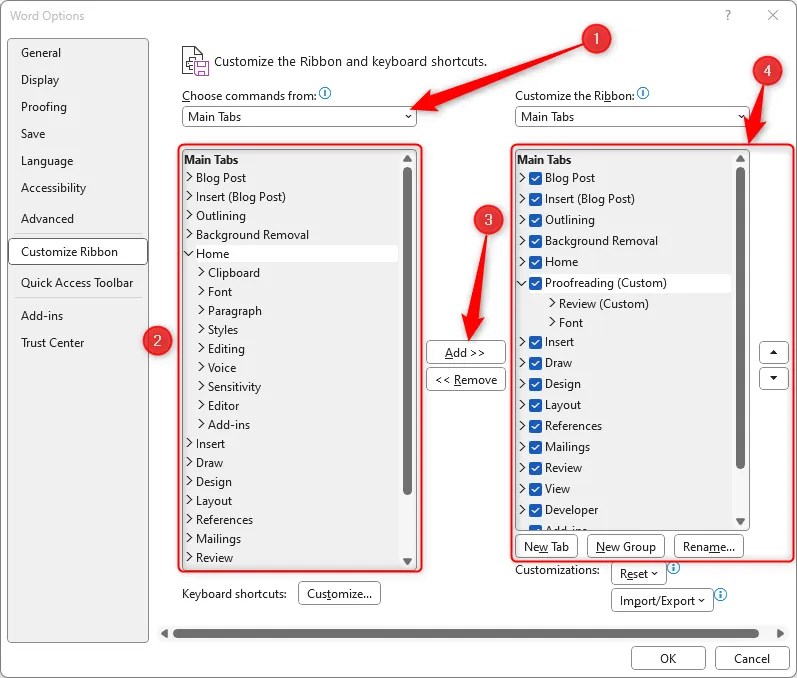Click the New Tab button
This screenshot has width=797, height=678.
[546, 546]
